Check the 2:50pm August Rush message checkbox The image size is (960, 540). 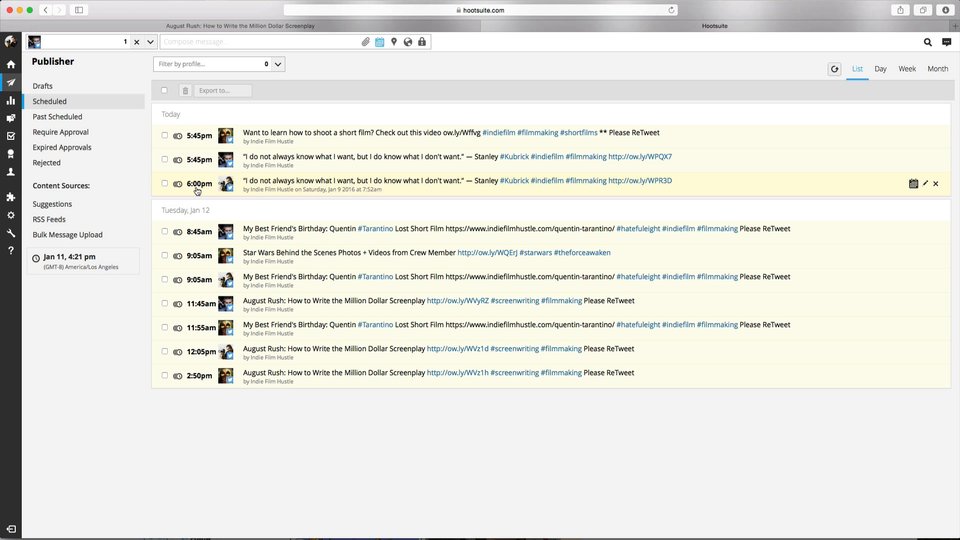coord(165,375)
